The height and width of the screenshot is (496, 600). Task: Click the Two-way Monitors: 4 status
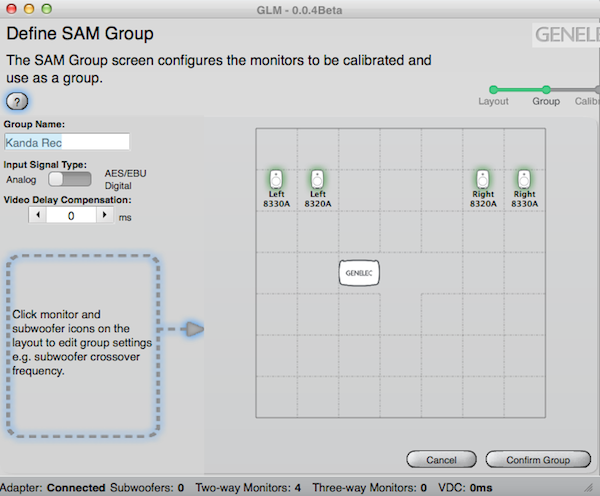point(248,488)
